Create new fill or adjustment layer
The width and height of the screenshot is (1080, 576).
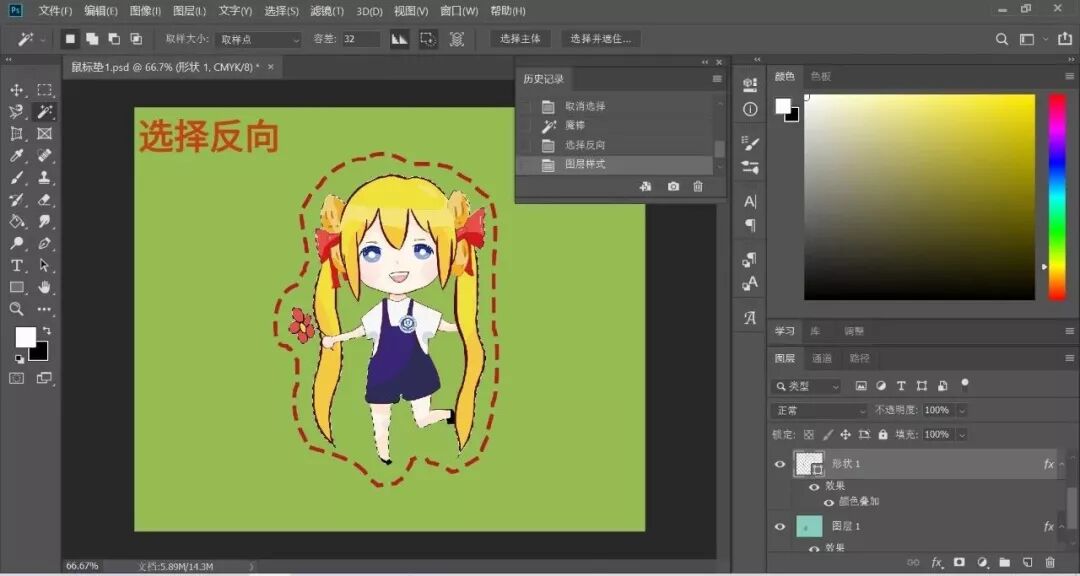pyautogui.click(x=982, y=563)
